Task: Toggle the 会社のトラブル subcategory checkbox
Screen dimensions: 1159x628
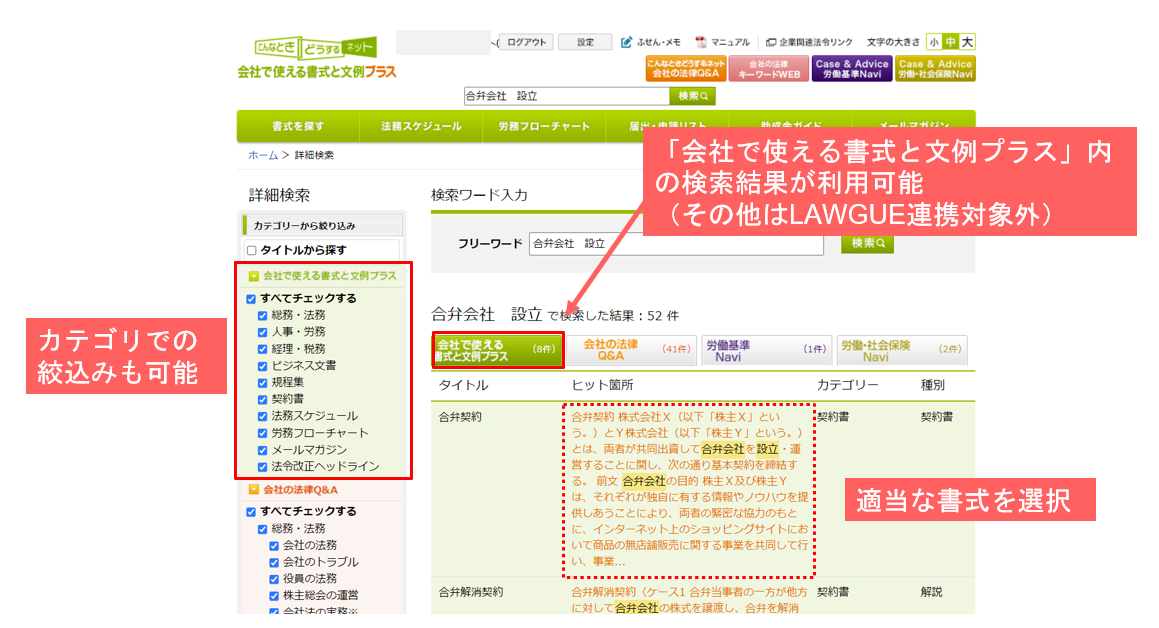Action: coord(275,562)
